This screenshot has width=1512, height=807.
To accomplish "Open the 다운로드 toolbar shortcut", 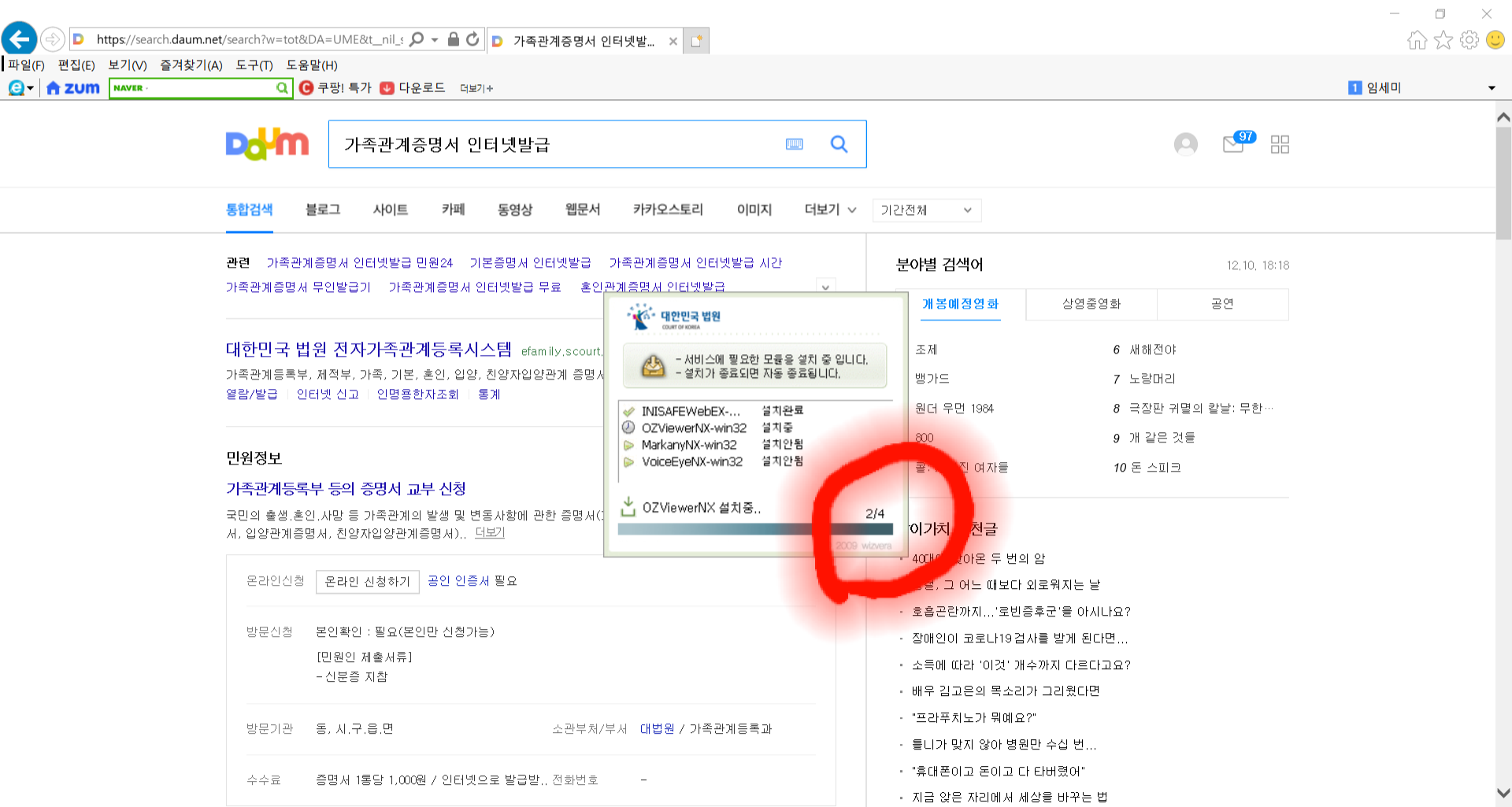I will (413, 88).
